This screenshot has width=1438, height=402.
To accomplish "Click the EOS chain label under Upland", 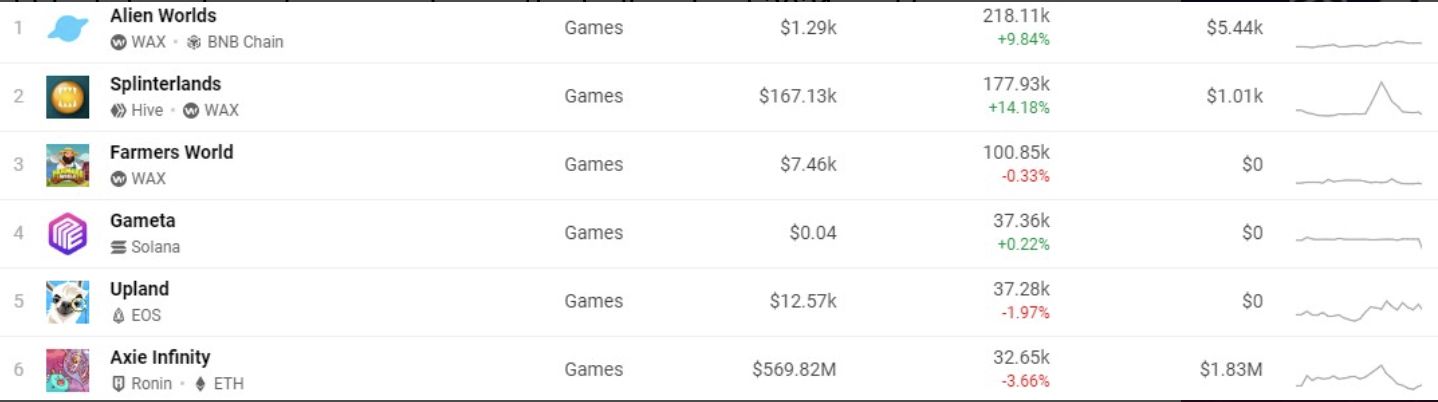I will click(x=145, y=315).
